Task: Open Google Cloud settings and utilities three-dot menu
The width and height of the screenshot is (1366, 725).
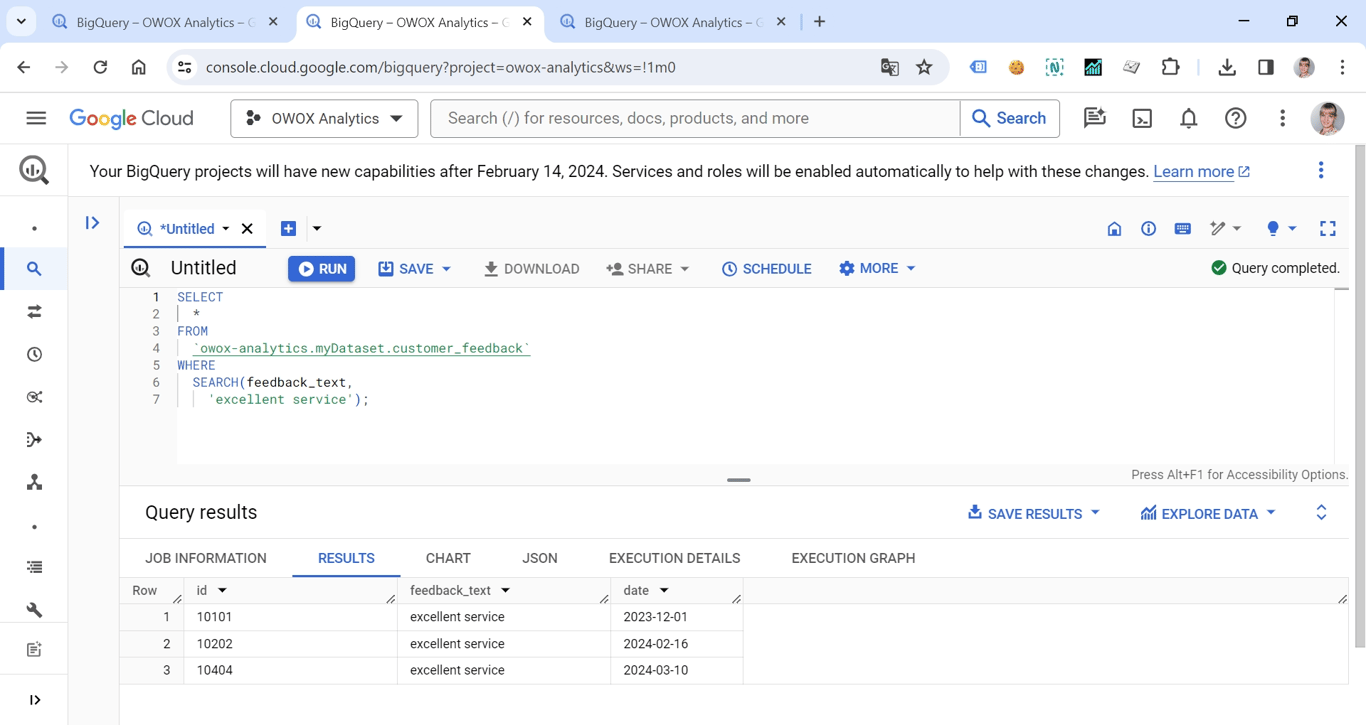Action: point(1283,118)
